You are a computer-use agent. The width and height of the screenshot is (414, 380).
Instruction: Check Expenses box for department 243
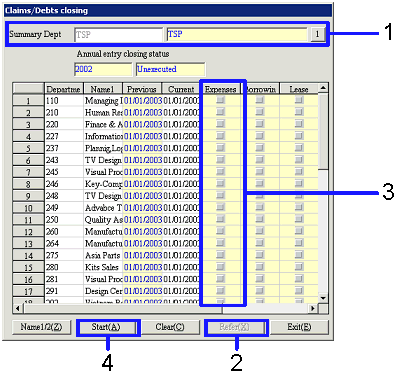tap(220, 160)
